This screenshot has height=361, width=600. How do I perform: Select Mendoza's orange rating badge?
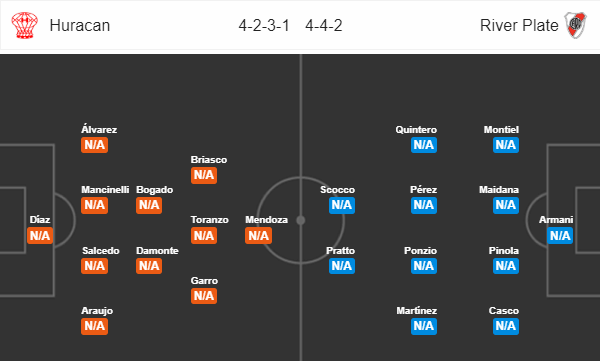(x=258, y=235)
